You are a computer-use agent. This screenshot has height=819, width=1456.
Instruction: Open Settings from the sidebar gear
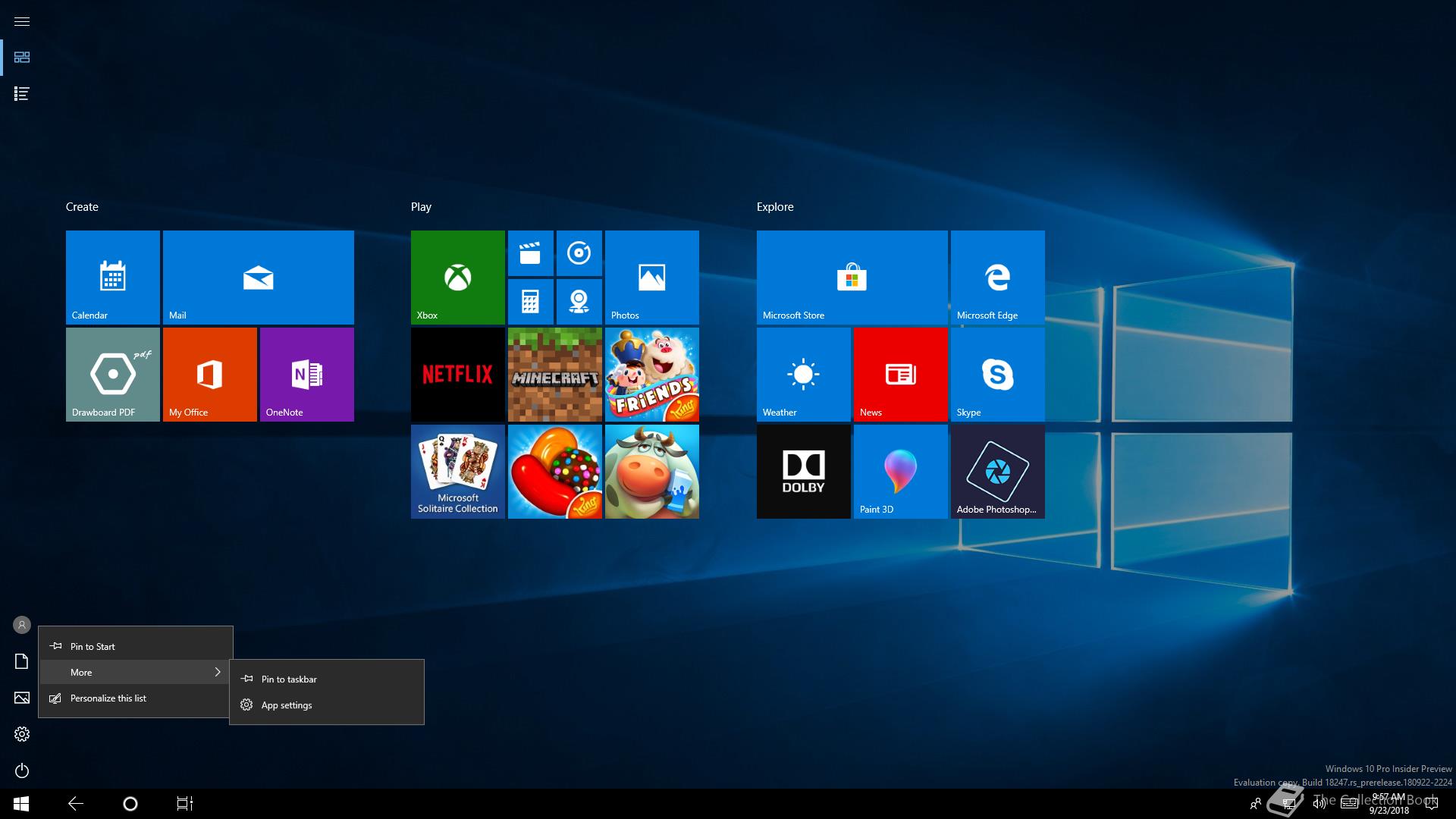[x=22, y=734]
